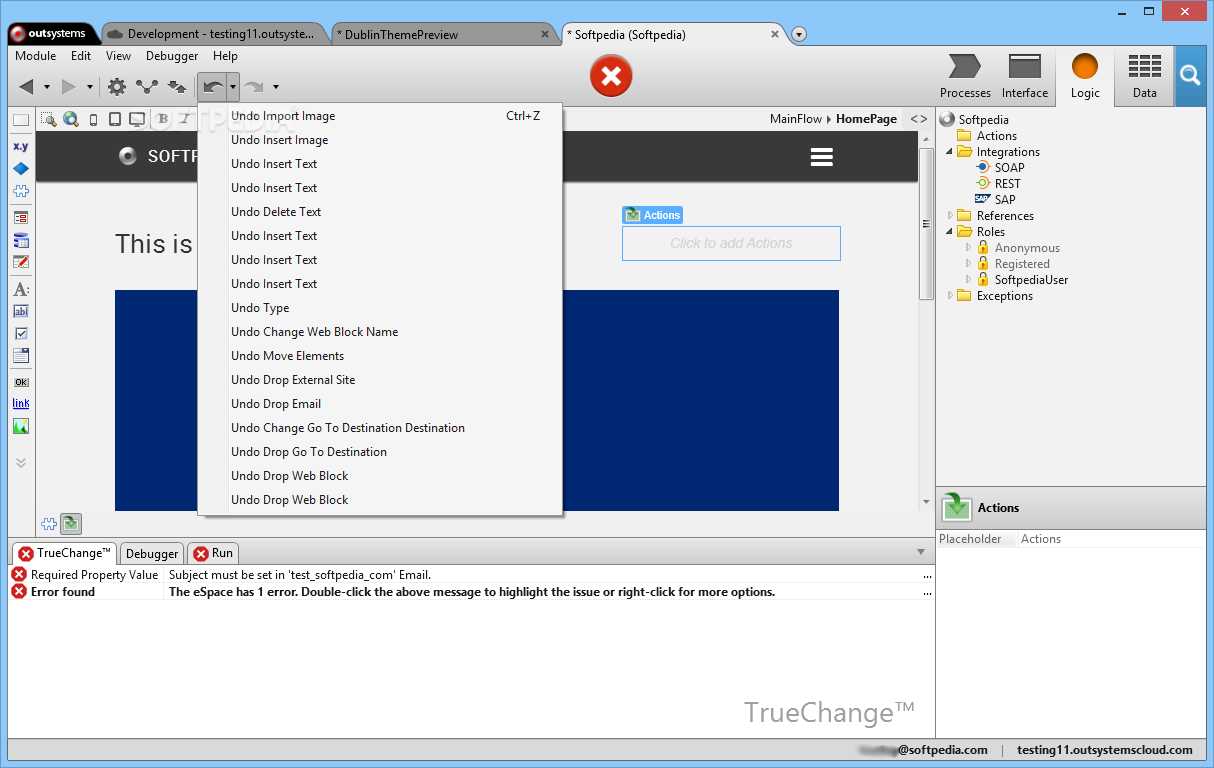Click the Undo arrow button

(x=212, y=87)
